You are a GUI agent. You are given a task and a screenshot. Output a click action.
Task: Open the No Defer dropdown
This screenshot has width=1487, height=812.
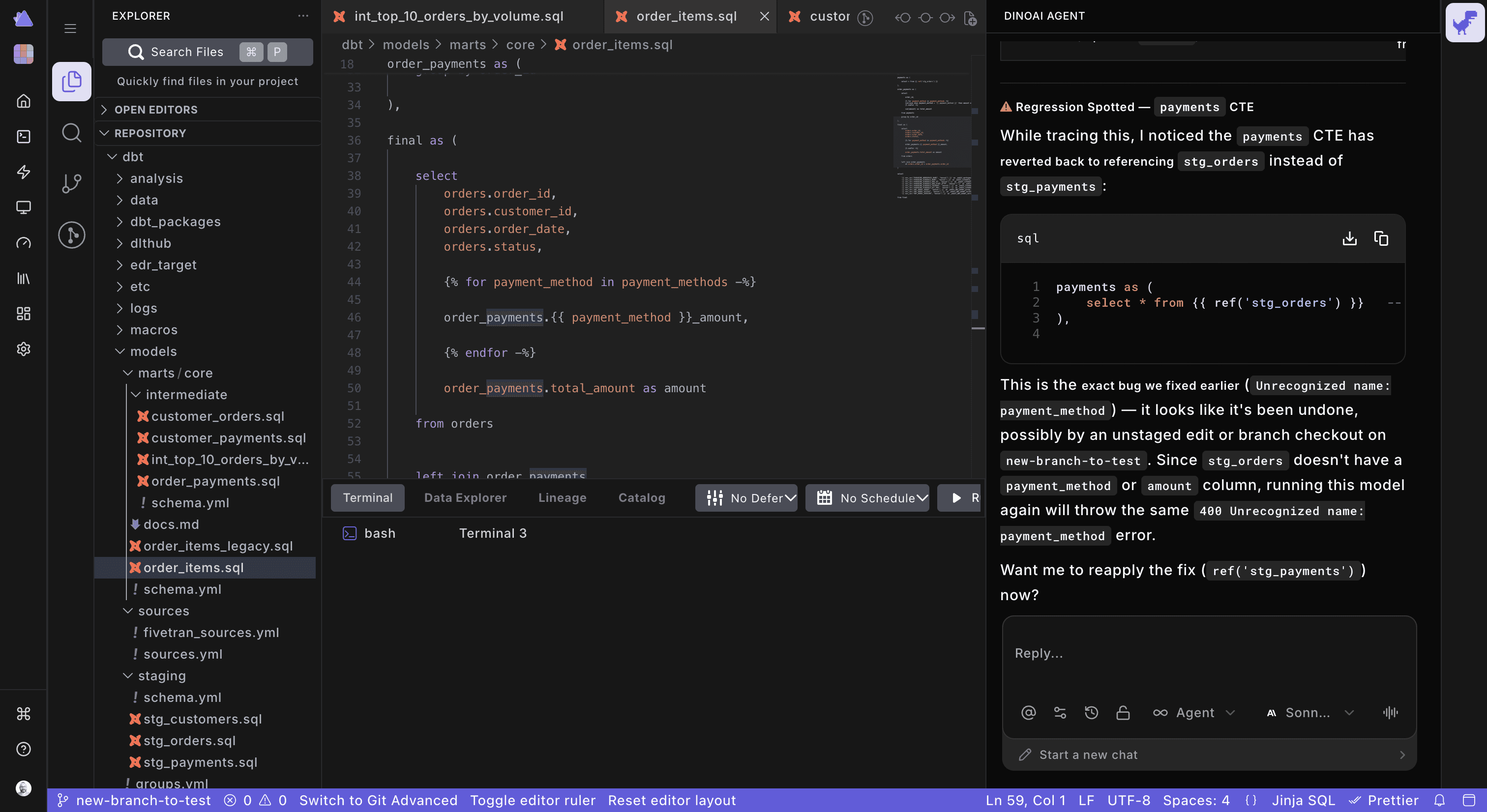(746, 498)
